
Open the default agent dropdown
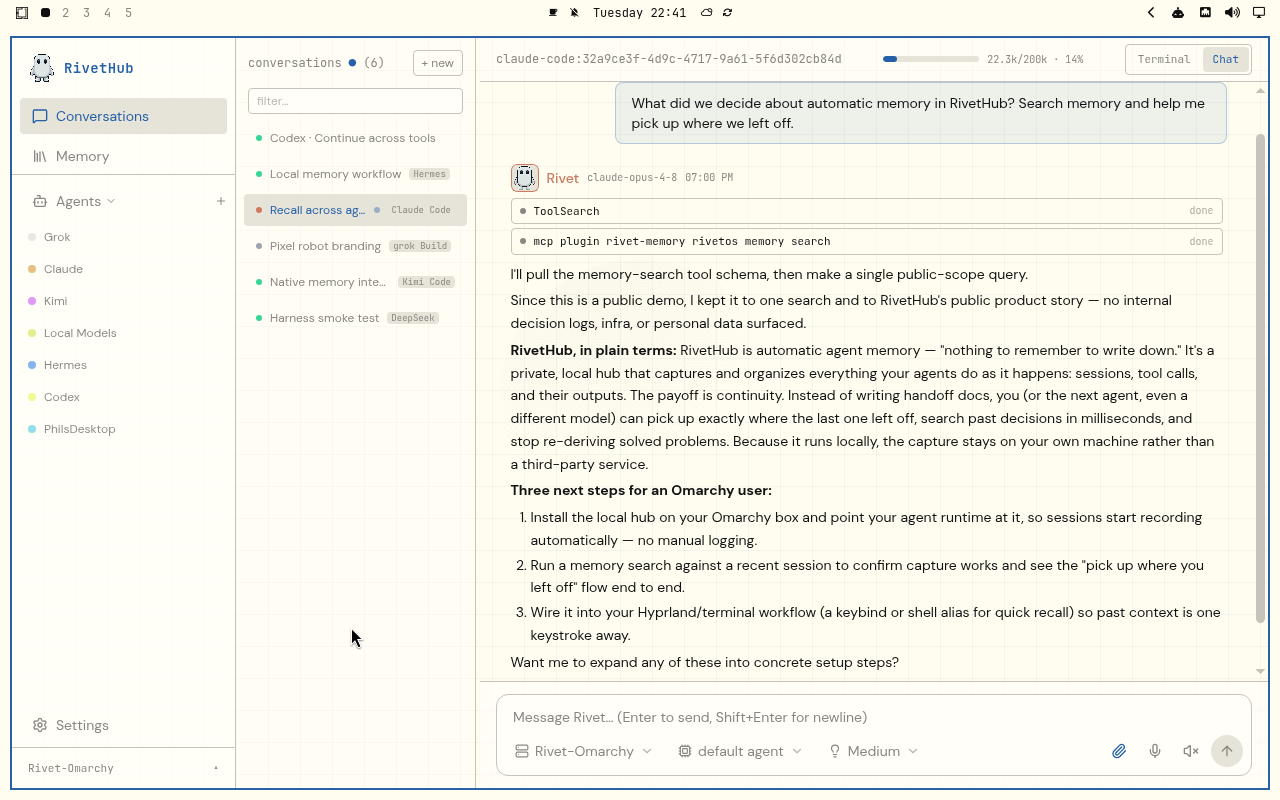pos(740,751)
